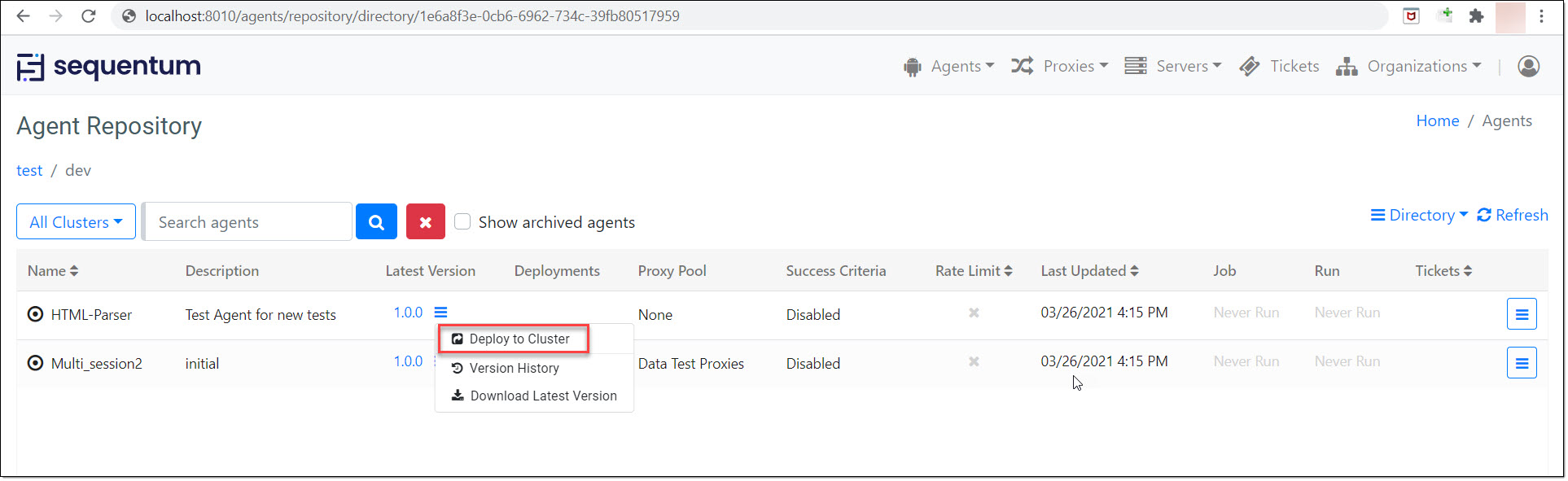Click the blue search magnifier button
The width and height of the screenshot is (1568, 481).
(376, 221)
